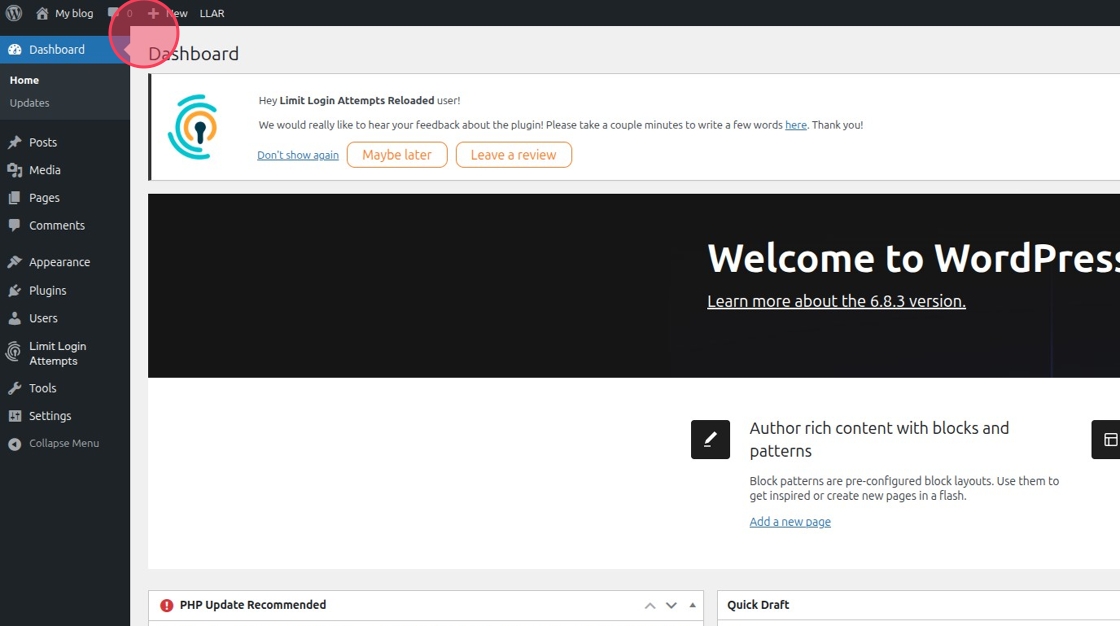Move PHP Update panel up
Screen dimensions: 1120x626
(650, 605)
